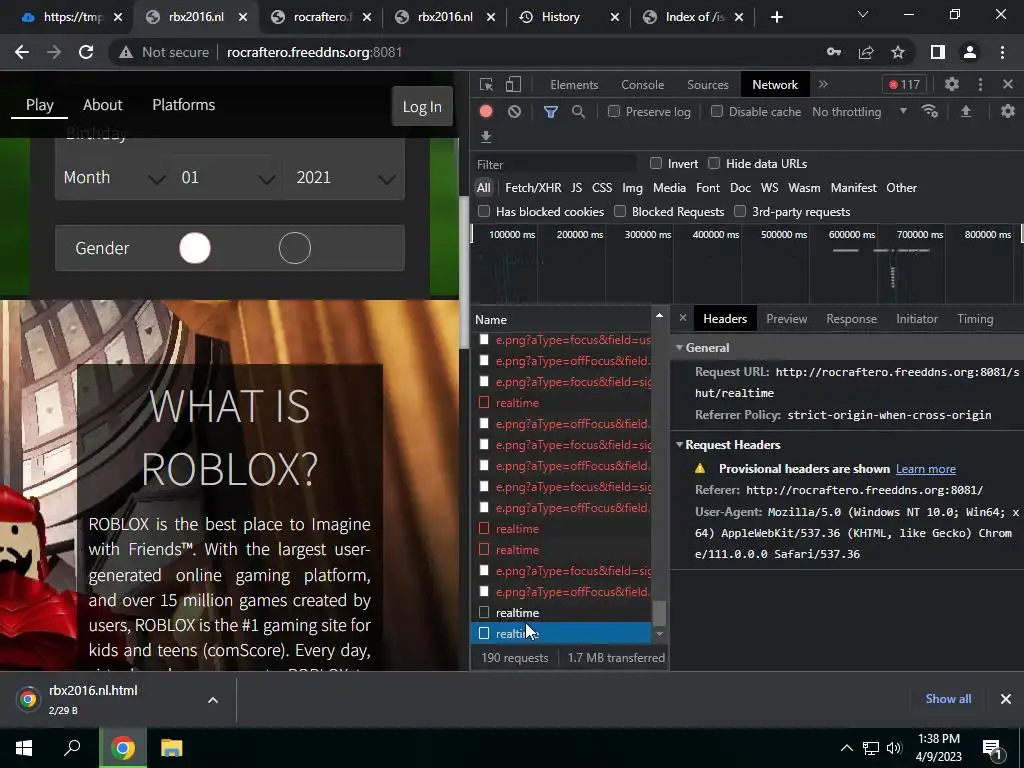Viewport: 1024px width, 768px height.
Task: Open File Explorer from the taskbar
Action: pos(171,748)
